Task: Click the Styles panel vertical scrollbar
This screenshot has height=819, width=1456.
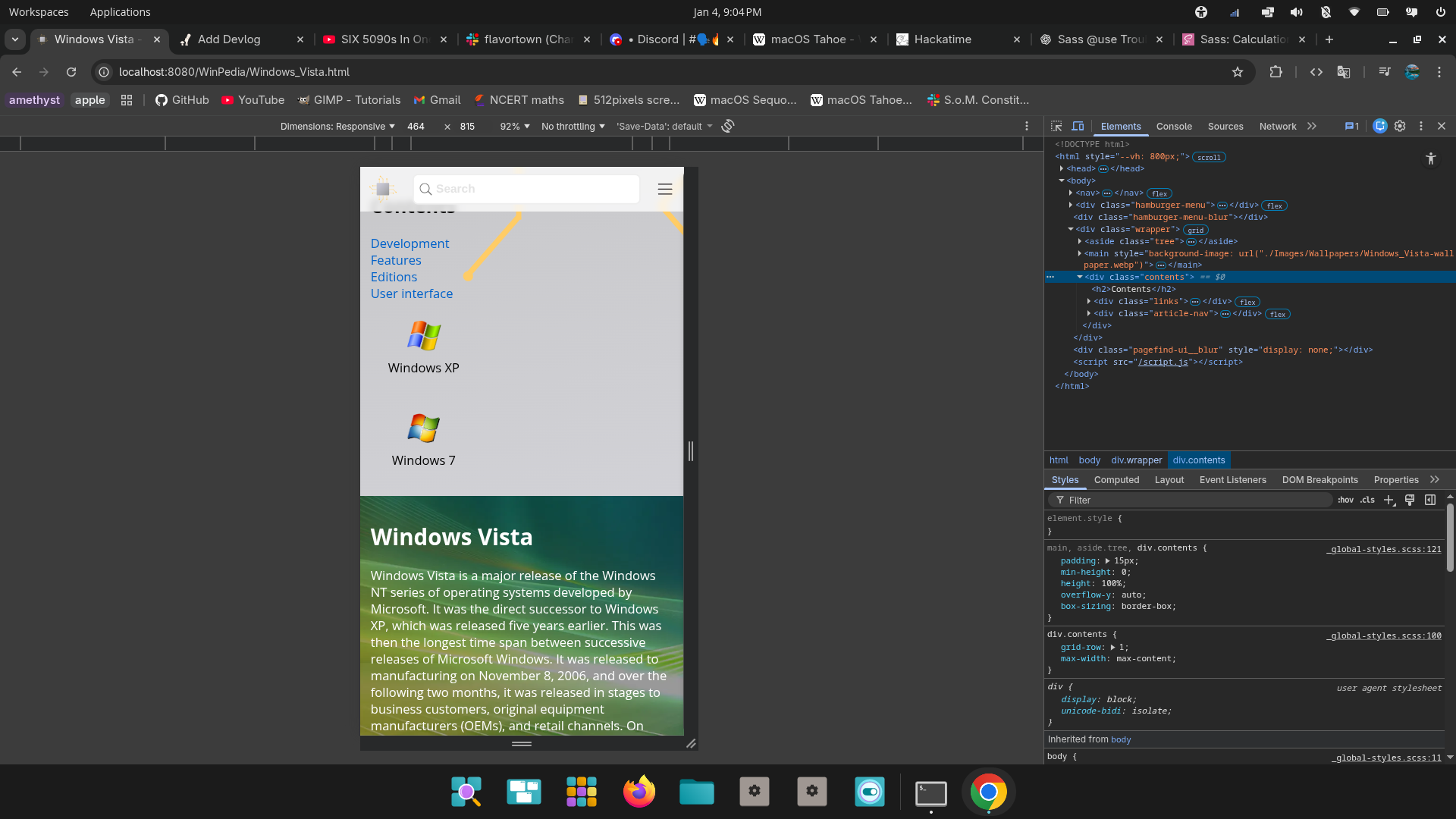Action: coord(1449,538)
